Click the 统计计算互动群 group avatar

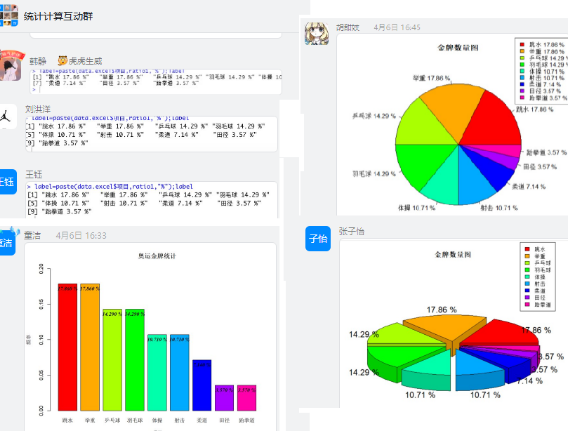tap(9, 15)
